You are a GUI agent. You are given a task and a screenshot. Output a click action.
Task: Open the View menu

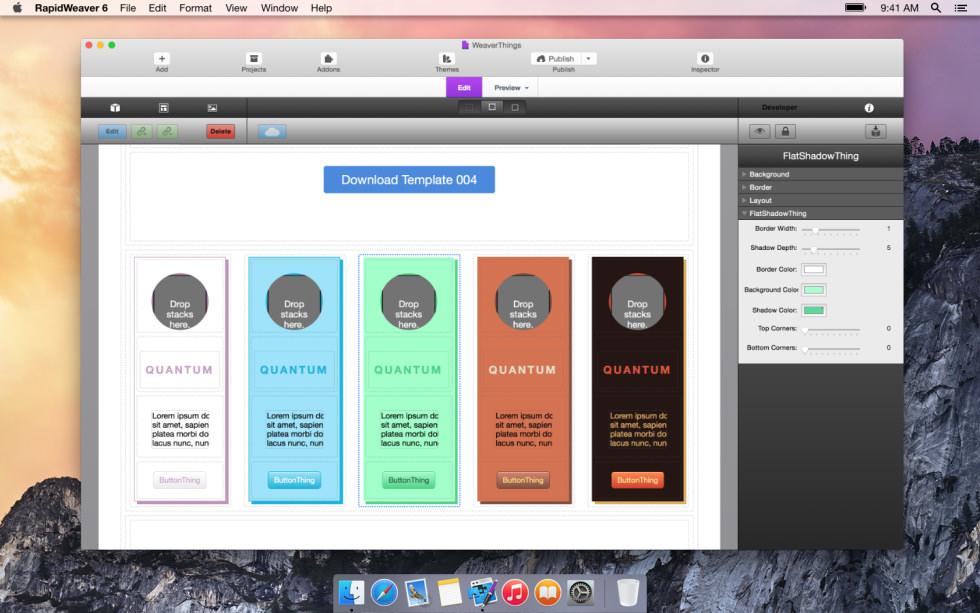click(236, 8)
